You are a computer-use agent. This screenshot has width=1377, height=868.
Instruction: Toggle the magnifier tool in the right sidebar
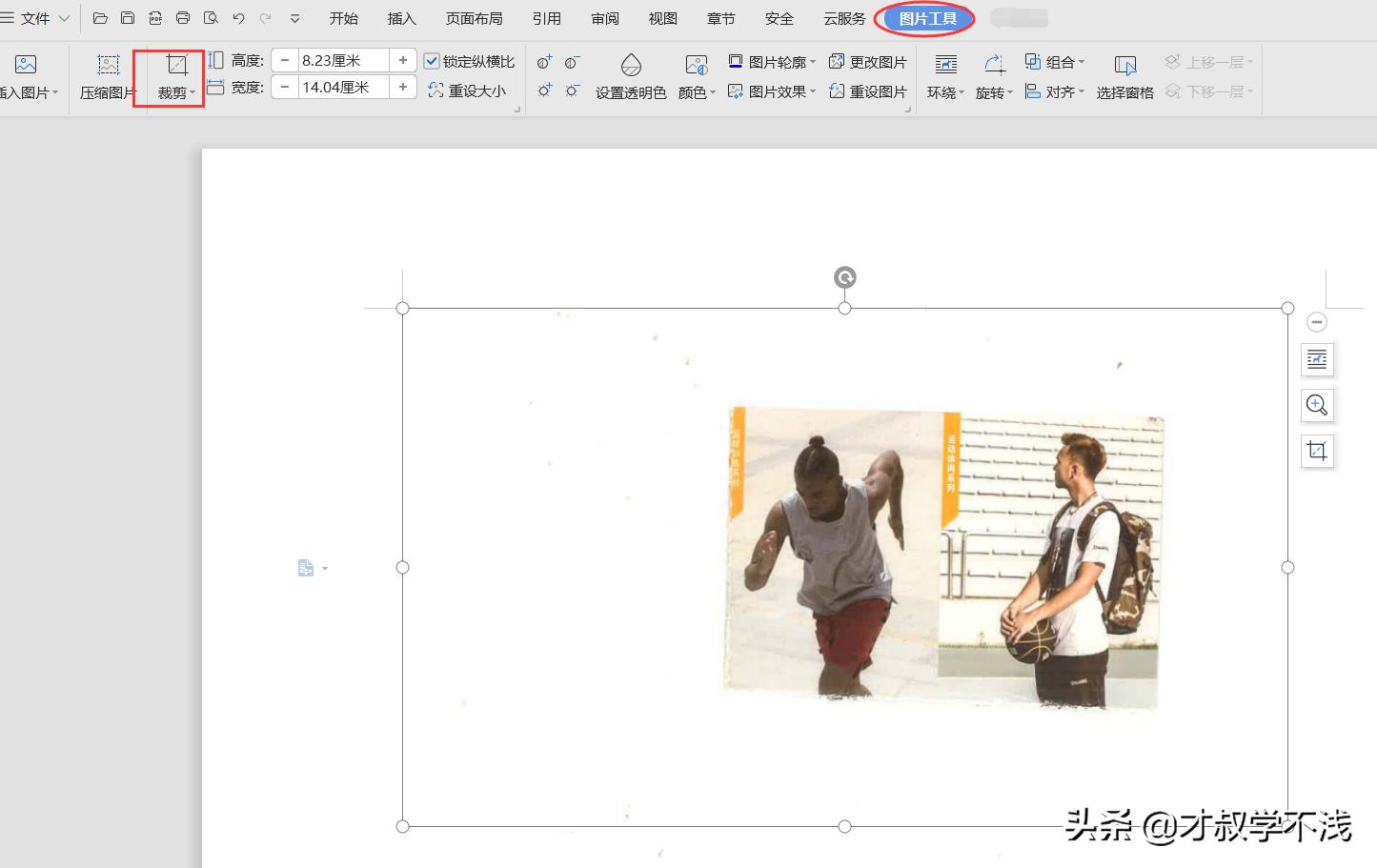point(1317,405)
